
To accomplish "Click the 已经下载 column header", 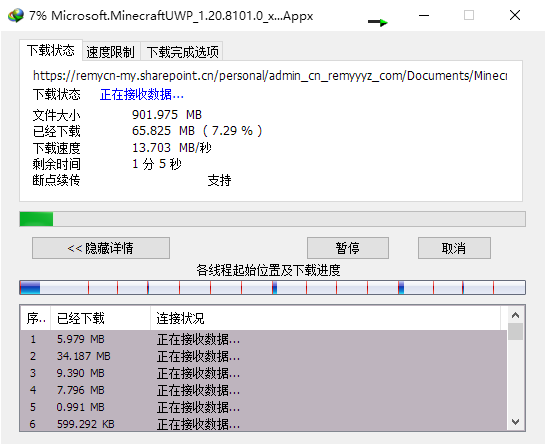I will click(x=101, y=318).
